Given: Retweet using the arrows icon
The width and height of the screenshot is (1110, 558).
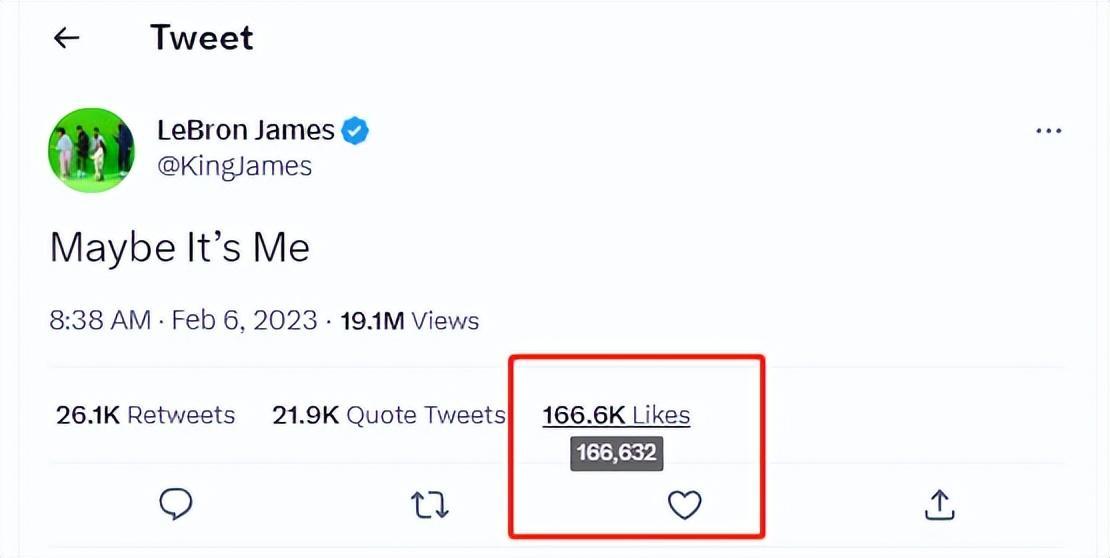Looking at the screenshot, I should (430, 505).
